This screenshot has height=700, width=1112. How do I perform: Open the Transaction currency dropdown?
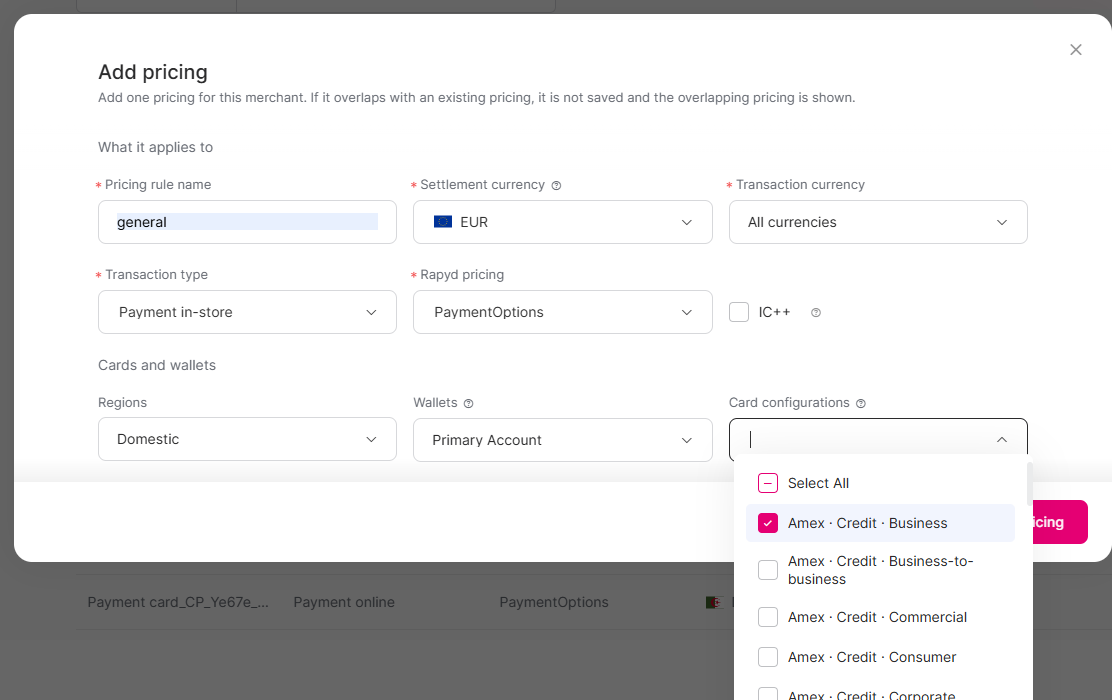[x=878, y=222]
